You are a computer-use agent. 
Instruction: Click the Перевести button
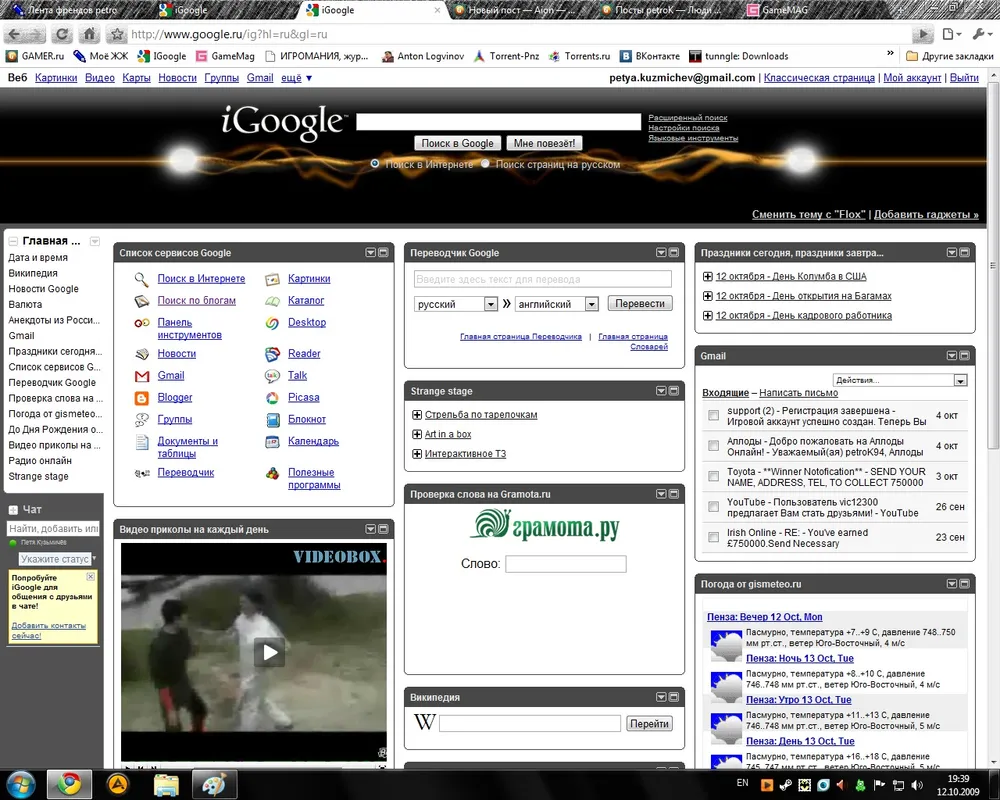pyautogui.click(x=640, y=304)
